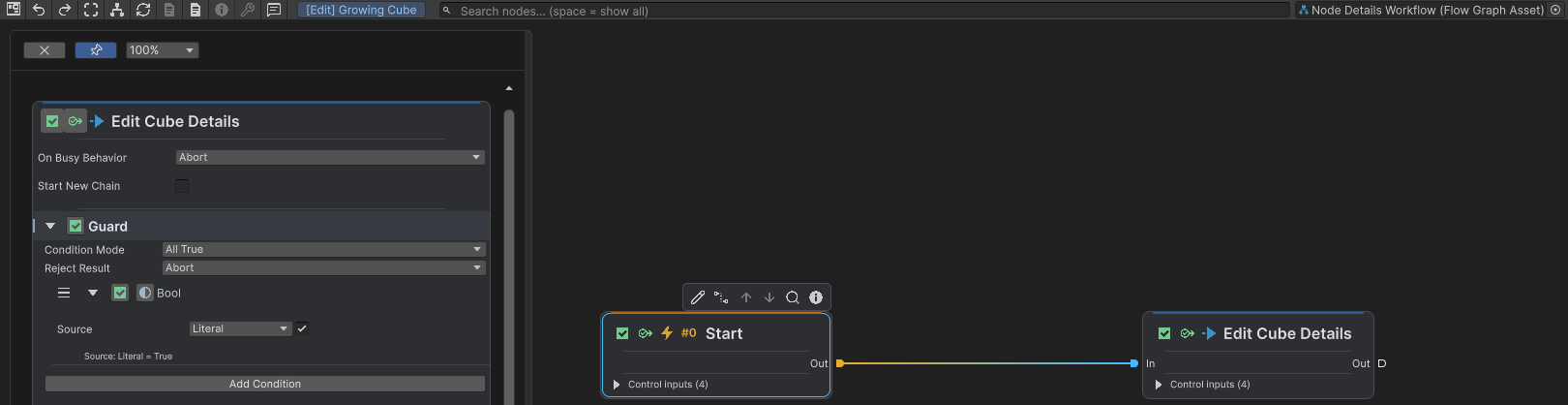1568x405 pixels.
Task: Click the #0 index label on the Start node
Action: (688, 332)
